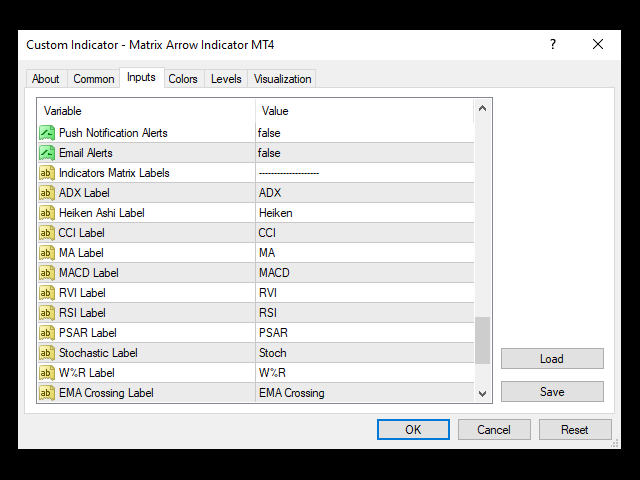Click the ab icon next to Stochastic Label

click(x=46, y=353)
